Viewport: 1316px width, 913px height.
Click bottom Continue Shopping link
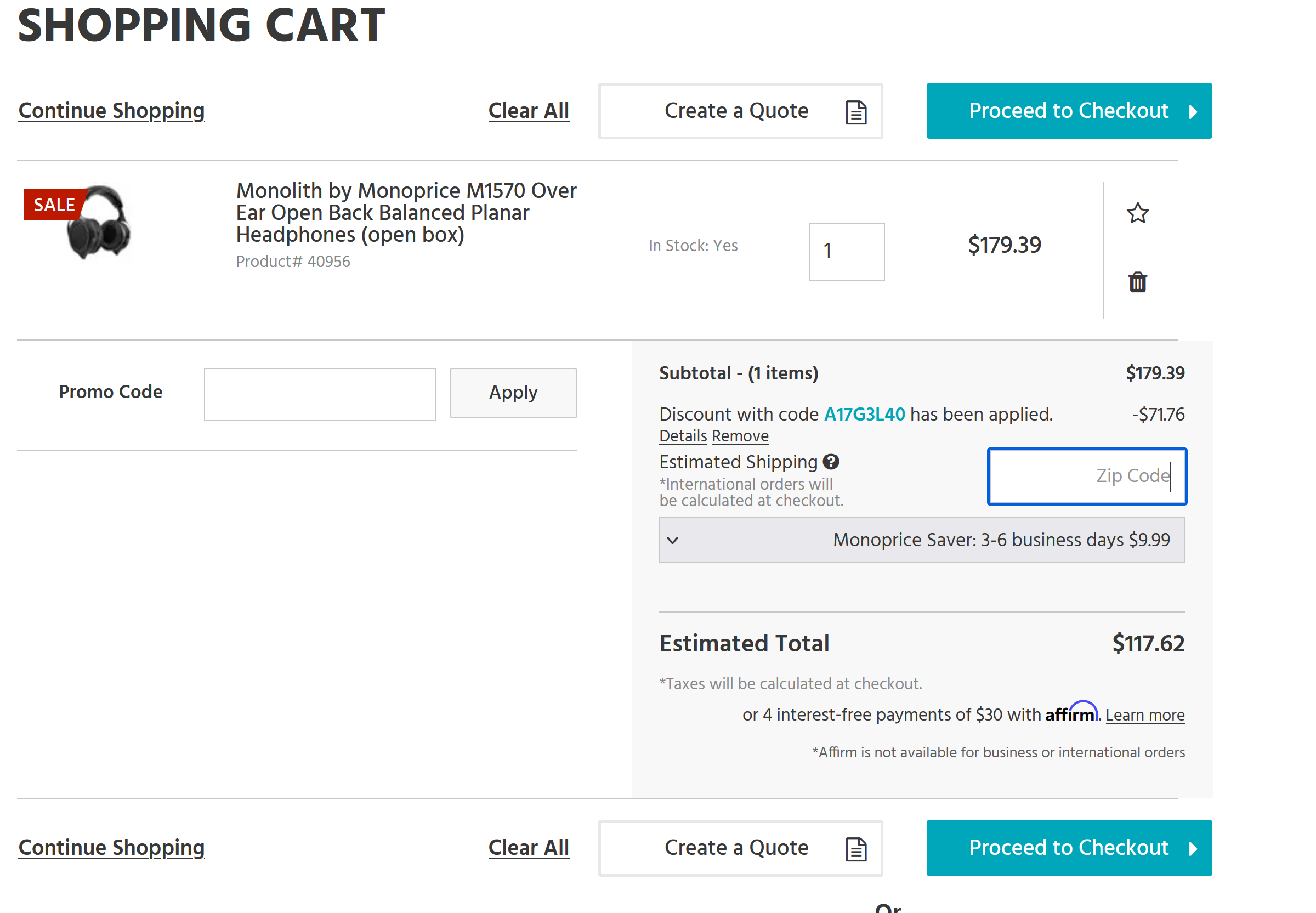click(111, 847)
